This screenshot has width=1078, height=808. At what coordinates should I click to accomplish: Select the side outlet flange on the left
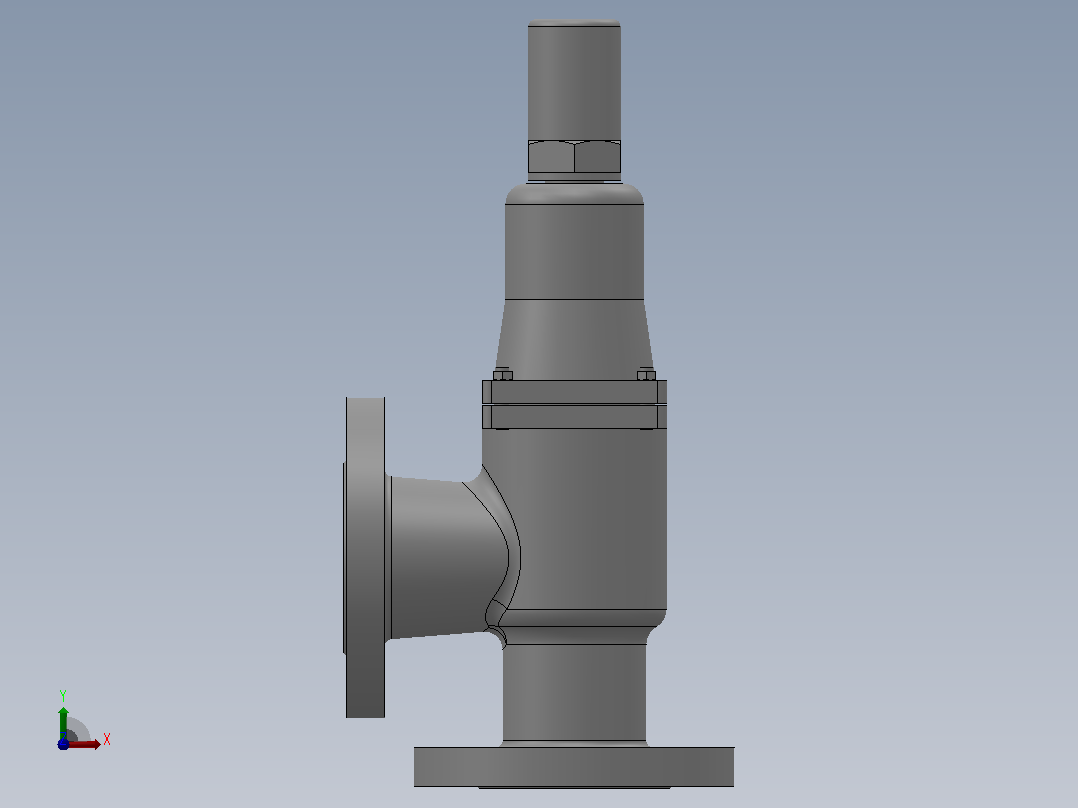coord(365,557)
